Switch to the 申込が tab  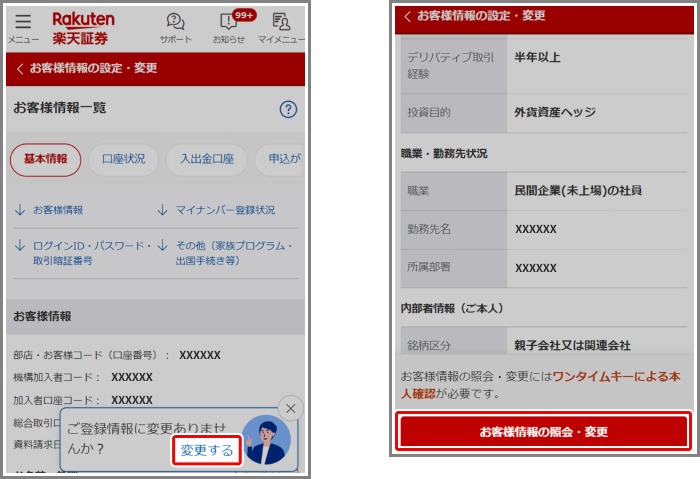click(280, 159)
